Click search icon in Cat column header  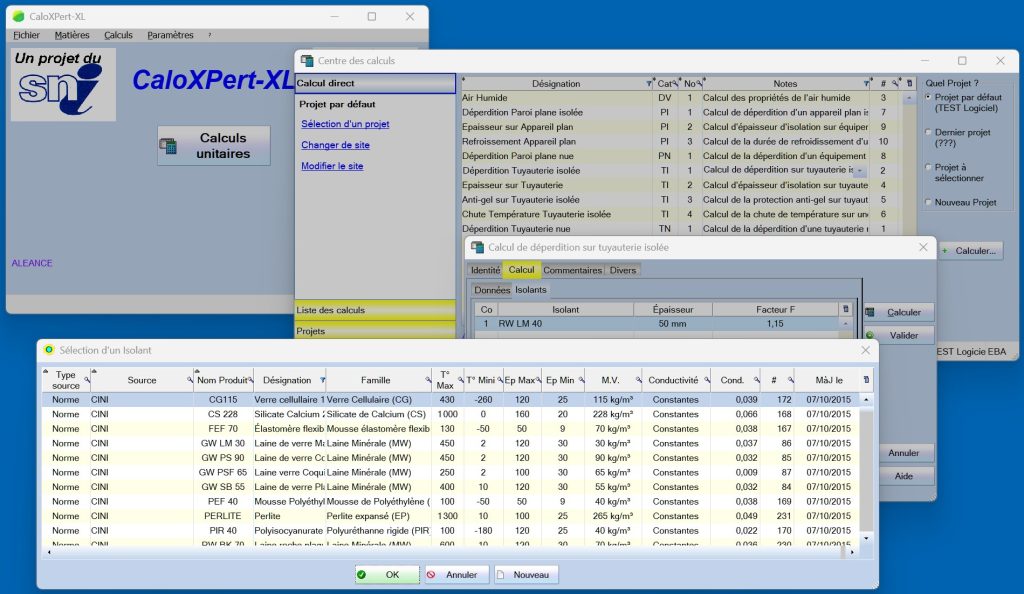click(675, 84)
